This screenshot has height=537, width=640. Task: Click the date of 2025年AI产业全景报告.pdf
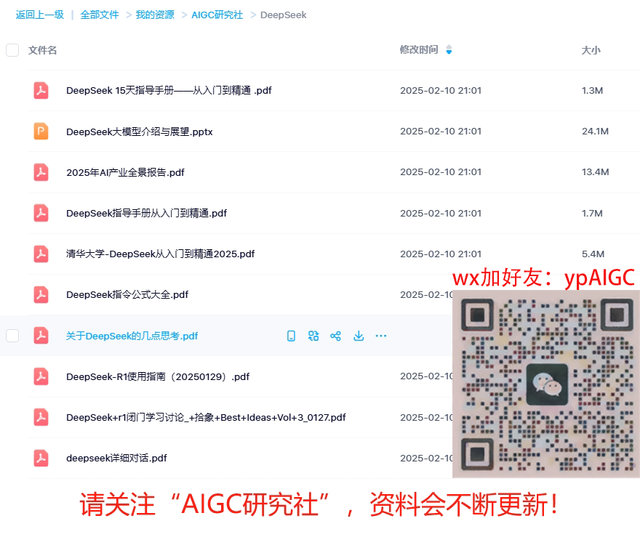[x=440, y=172]
